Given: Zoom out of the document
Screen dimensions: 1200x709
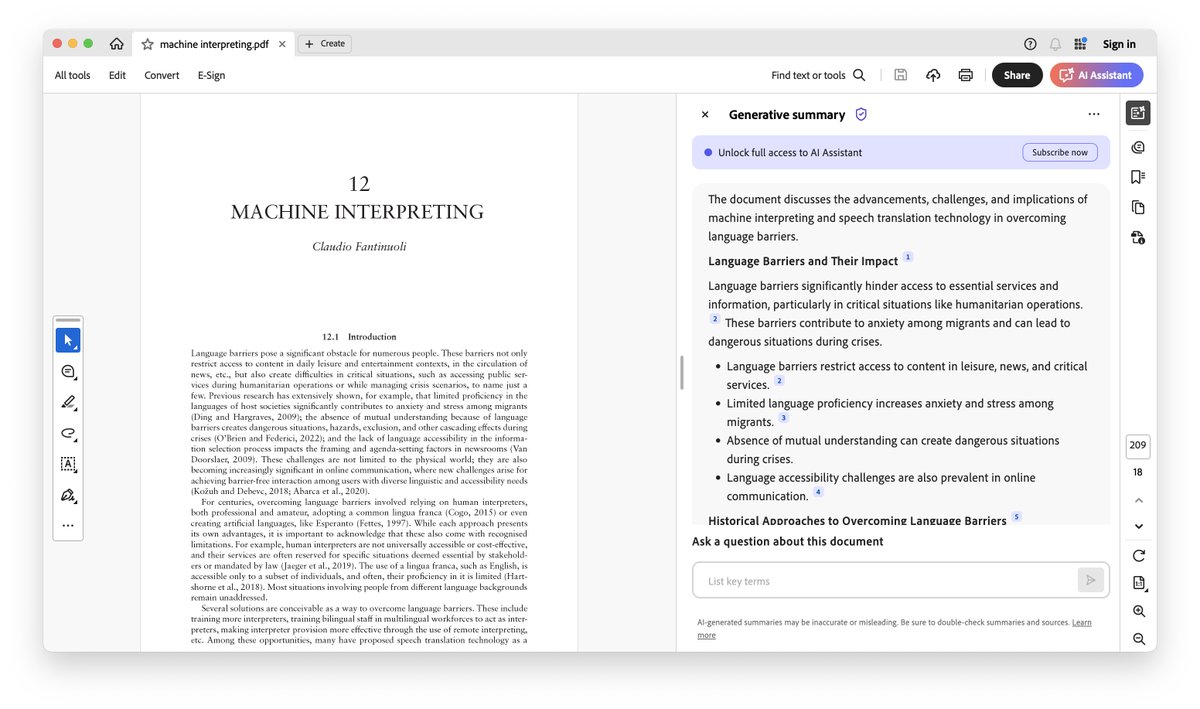Looking at the screenshot, I should [1138, 639].
